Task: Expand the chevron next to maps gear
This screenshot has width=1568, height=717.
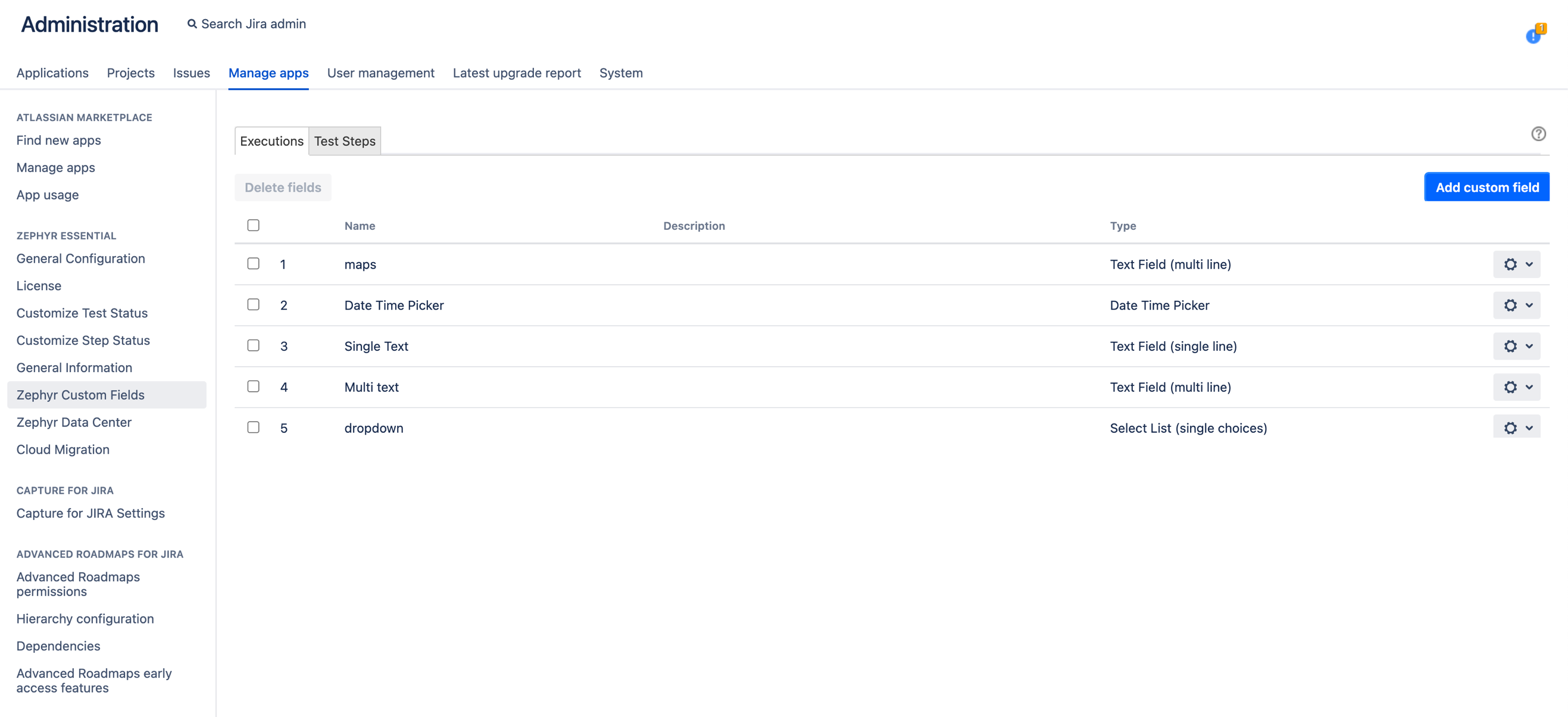Action: [x=1529, y=264]
